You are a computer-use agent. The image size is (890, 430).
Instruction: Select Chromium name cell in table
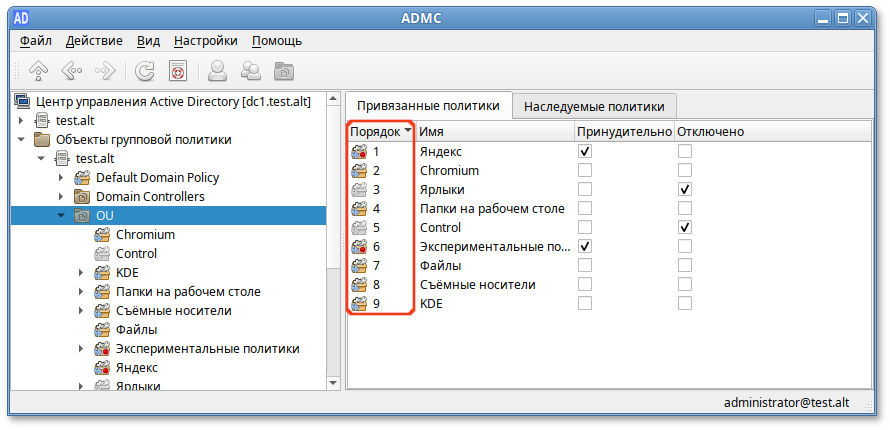[x=450, y=170]
